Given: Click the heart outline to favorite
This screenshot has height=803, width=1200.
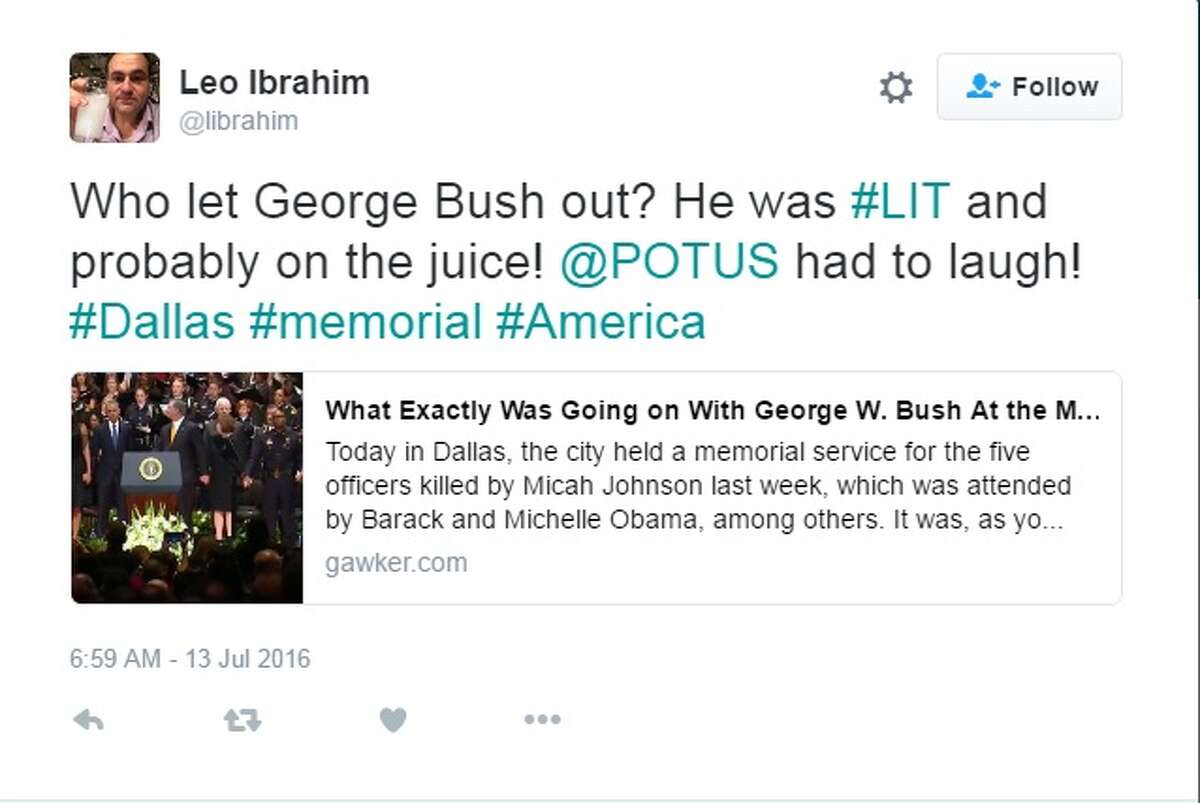Looking at the screenshot, I should coord(391,718).
